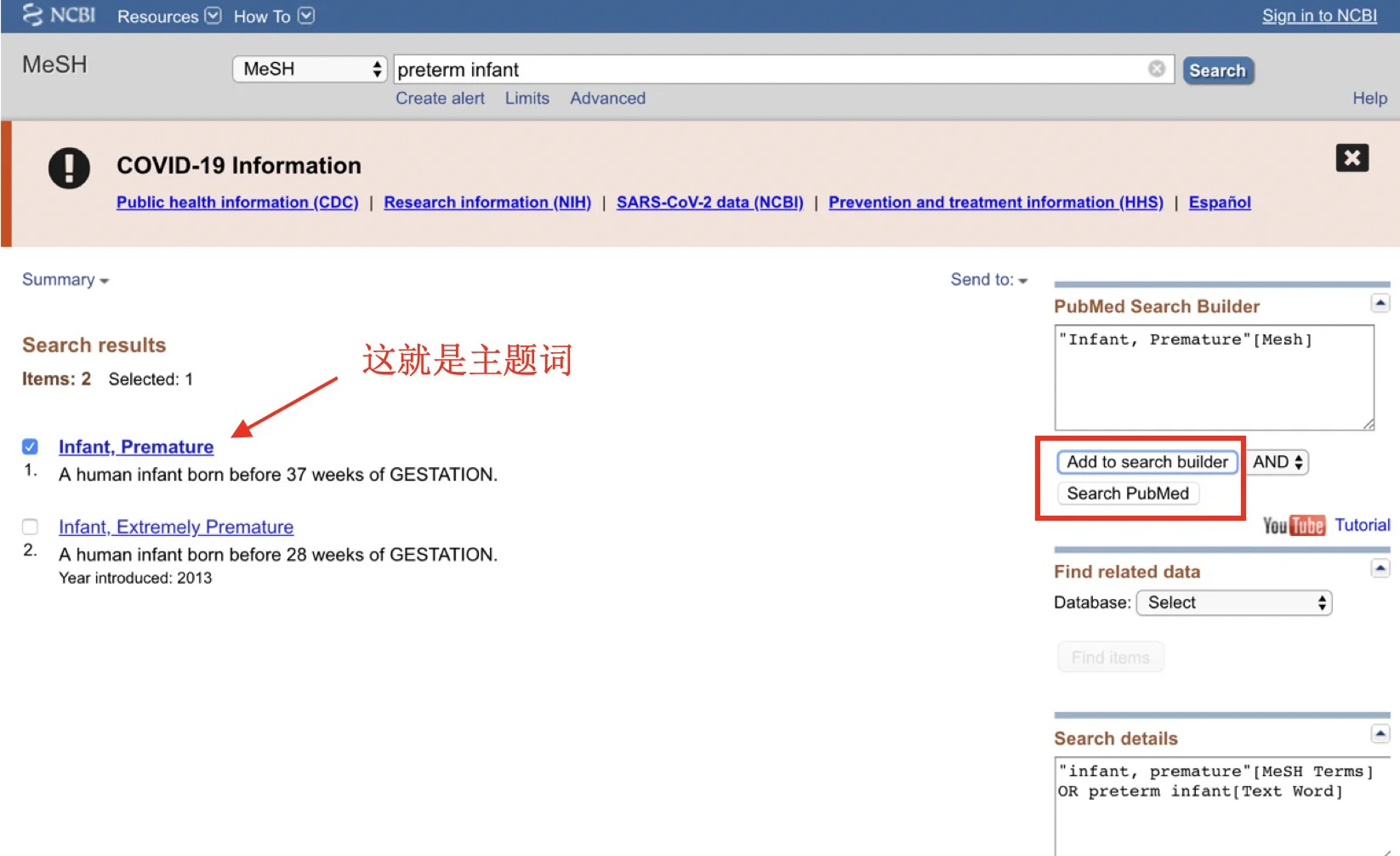Open the Help link
The image size is (1400, 856).
pyautogui.click(x=1369, y=99)
